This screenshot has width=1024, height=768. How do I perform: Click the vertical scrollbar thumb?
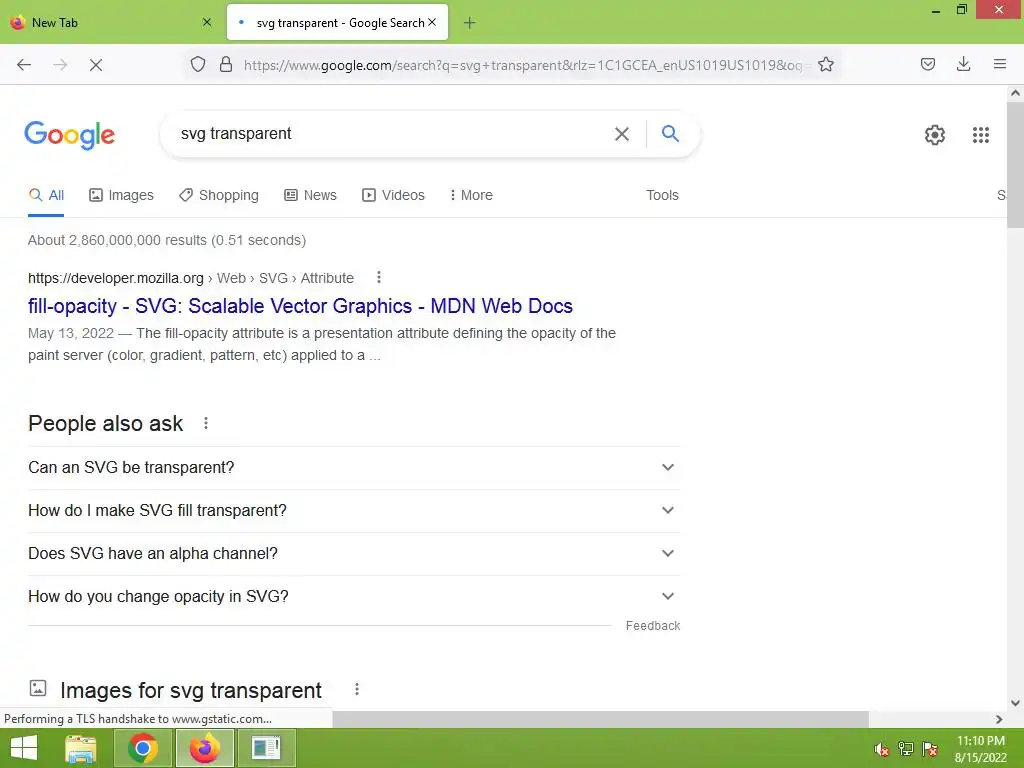[x=1015, y=163]
